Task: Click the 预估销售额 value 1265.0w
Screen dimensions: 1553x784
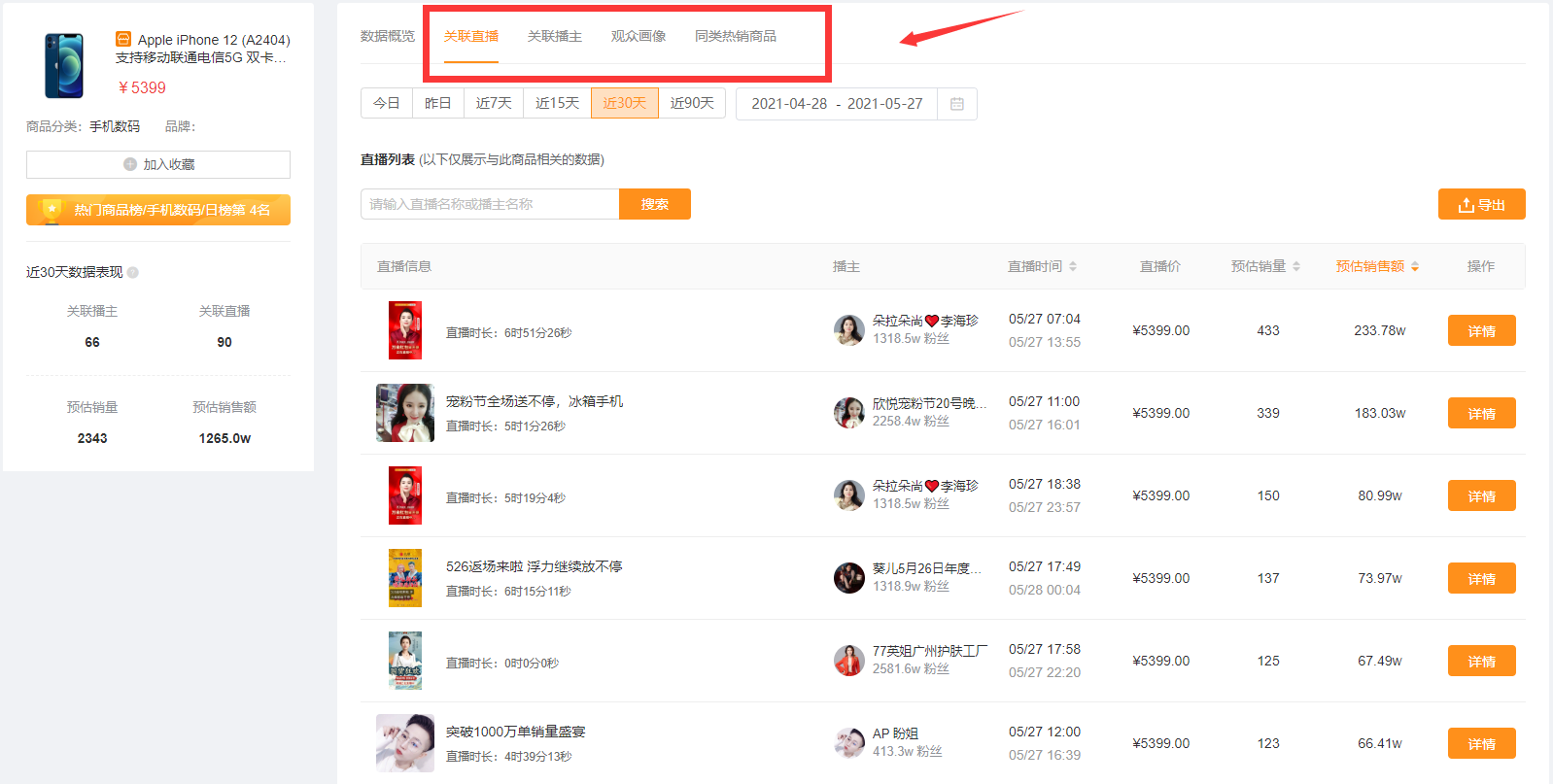Action: click(x=224, y=438)
